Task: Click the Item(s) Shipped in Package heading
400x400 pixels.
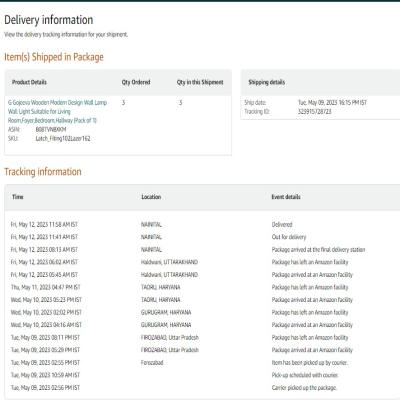Action: click(x=54, y=57)
